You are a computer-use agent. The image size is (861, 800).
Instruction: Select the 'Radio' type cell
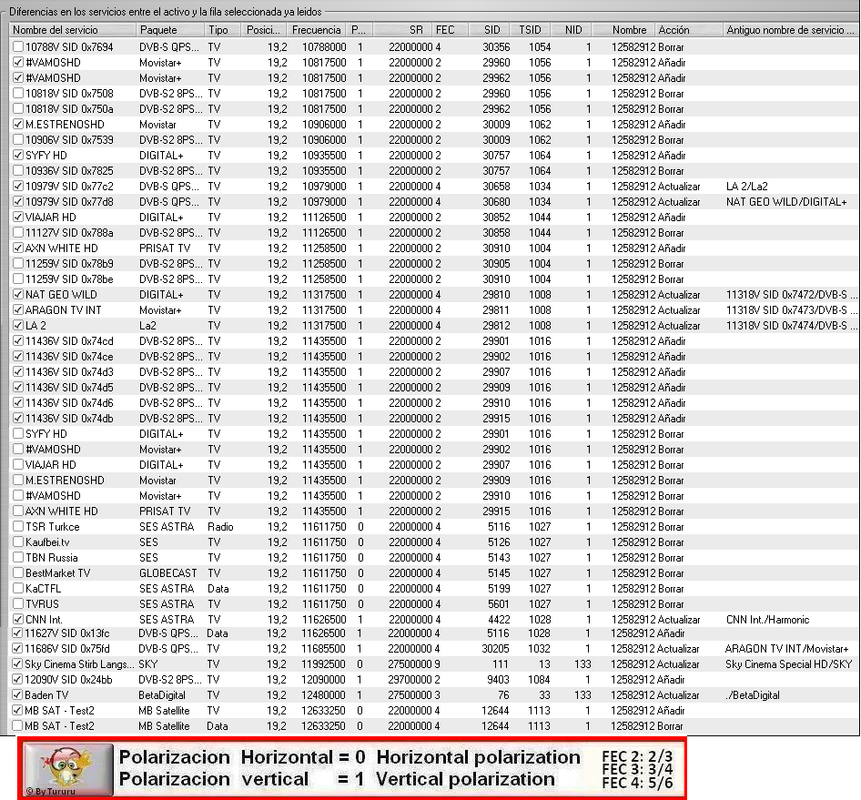220,527
